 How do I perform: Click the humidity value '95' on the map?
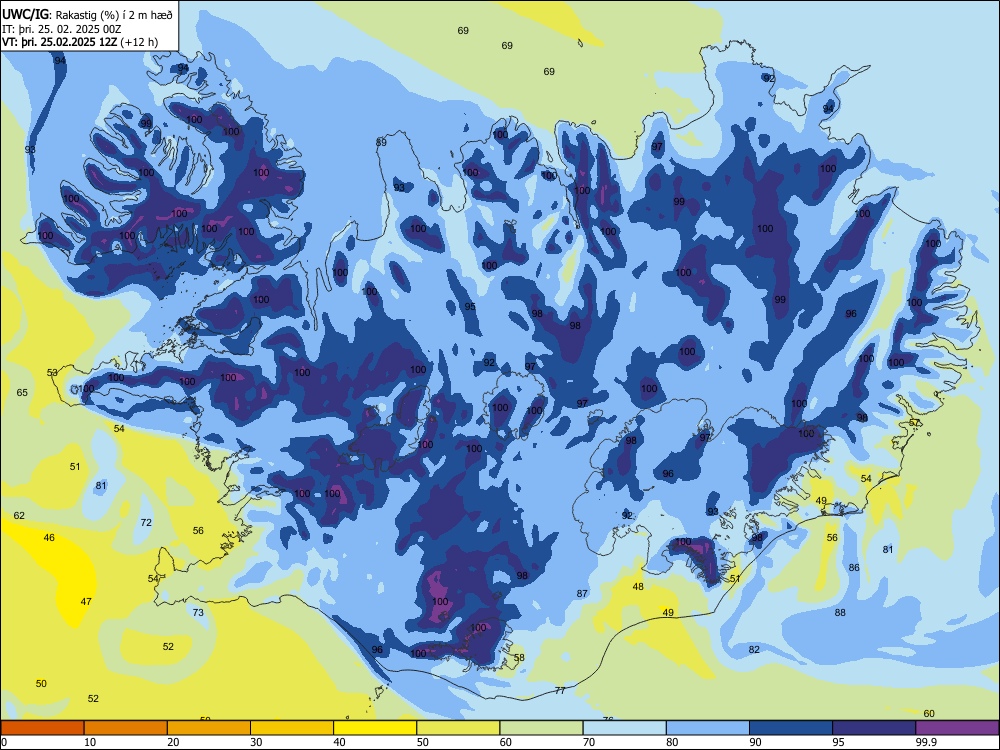470,307
